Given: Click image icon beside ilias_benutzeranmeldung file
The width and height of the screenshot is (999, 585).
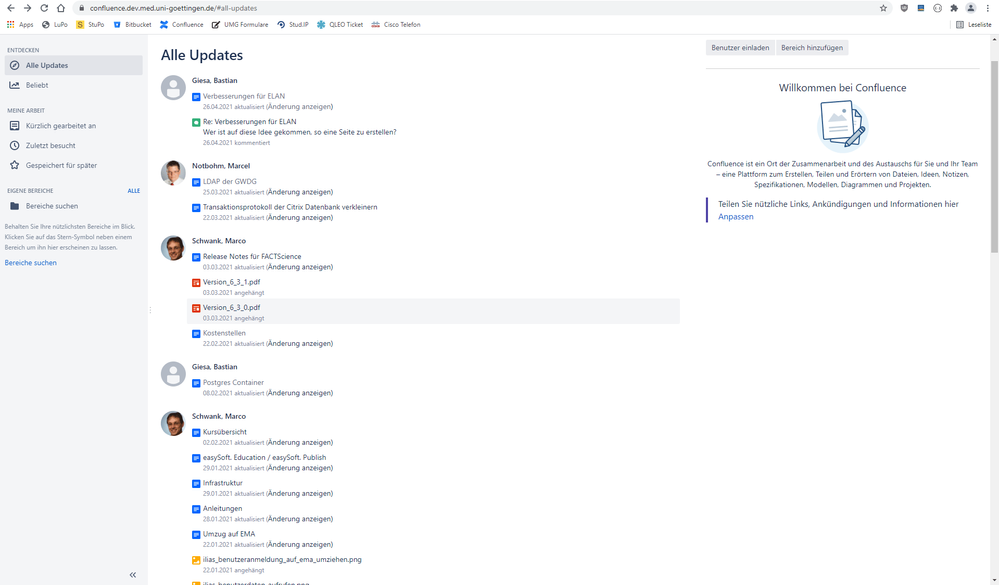Looking at the screenshot, I should pos(196,560).
